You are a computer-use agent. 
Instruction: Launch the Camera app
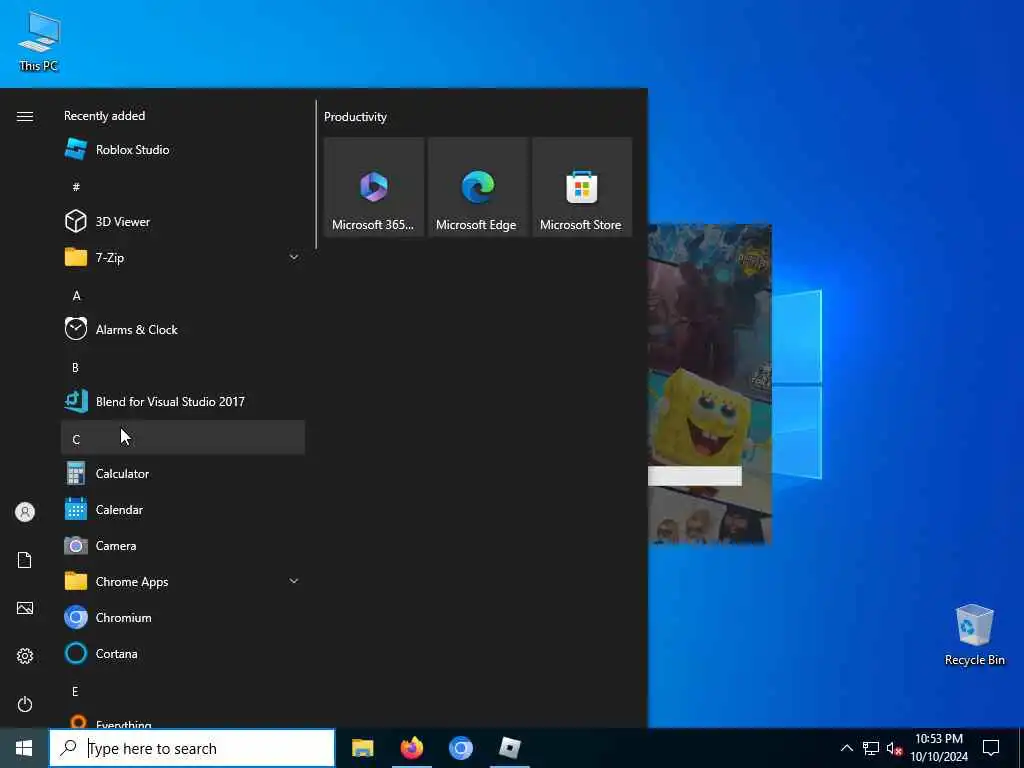183,545
